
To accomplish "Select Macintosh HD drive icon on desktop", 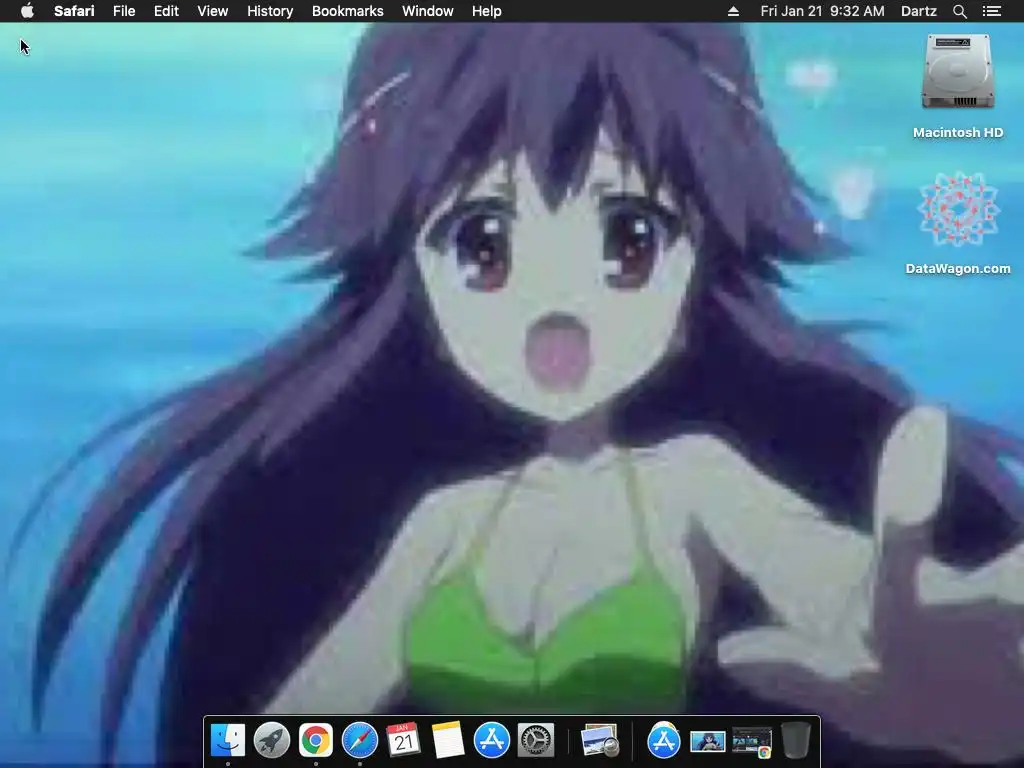I will click(x=958, y=72).
